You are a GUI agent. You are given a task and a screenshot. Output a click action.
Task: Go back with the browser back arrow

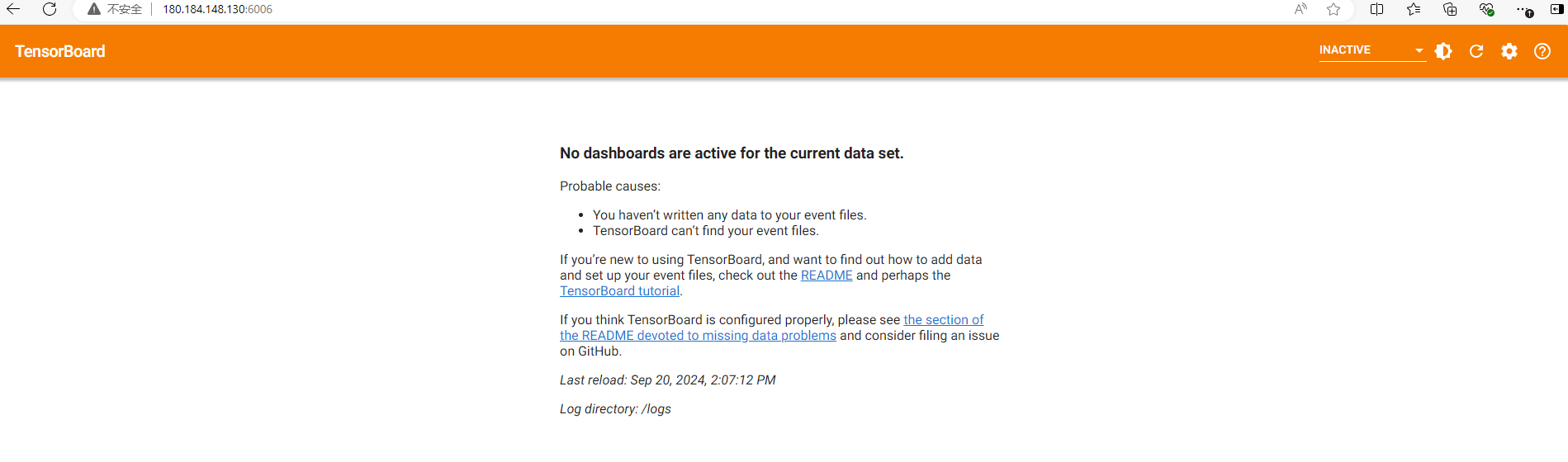tap(13, 9)
